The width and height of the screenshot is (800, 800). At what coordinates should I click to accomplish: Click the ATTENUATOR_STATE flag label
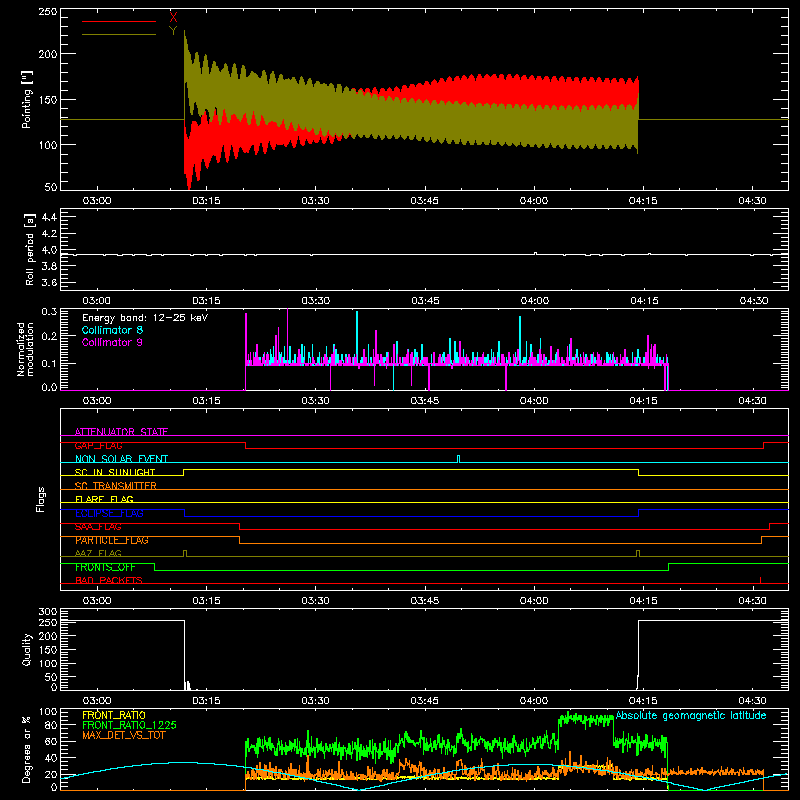click(121, 432)
